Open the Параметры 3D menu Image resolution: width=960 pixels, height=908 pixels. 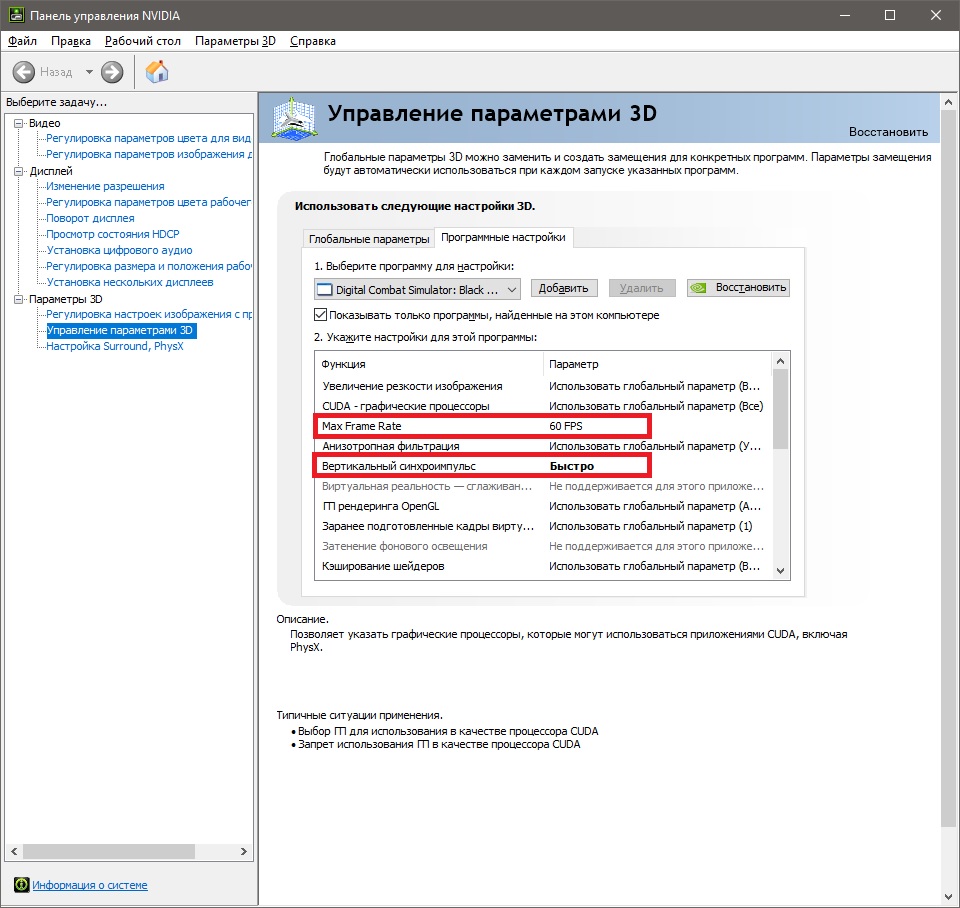tap(235, 41)
